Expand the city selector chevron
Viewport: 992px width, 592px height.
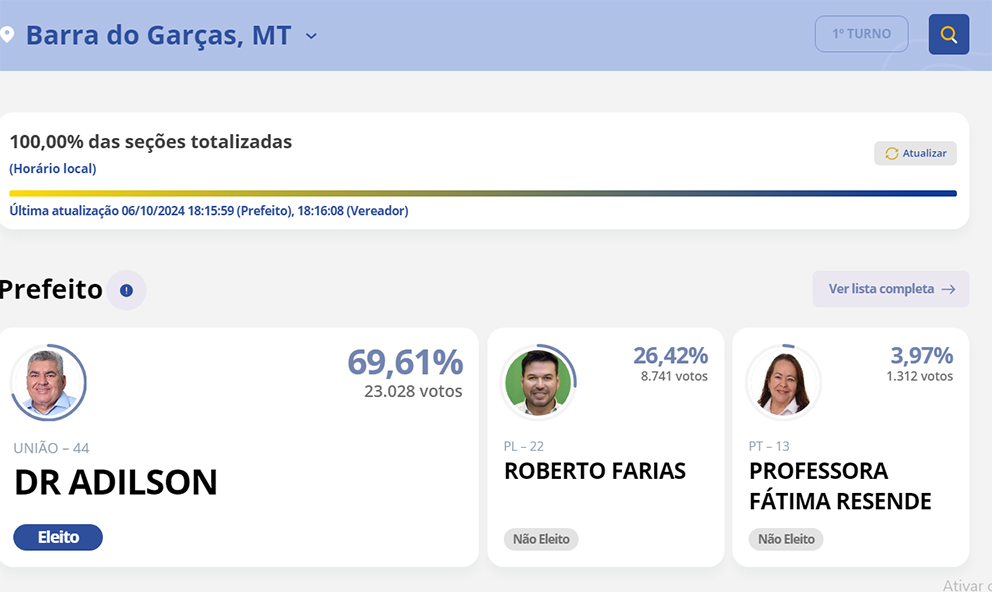(311, 36)
